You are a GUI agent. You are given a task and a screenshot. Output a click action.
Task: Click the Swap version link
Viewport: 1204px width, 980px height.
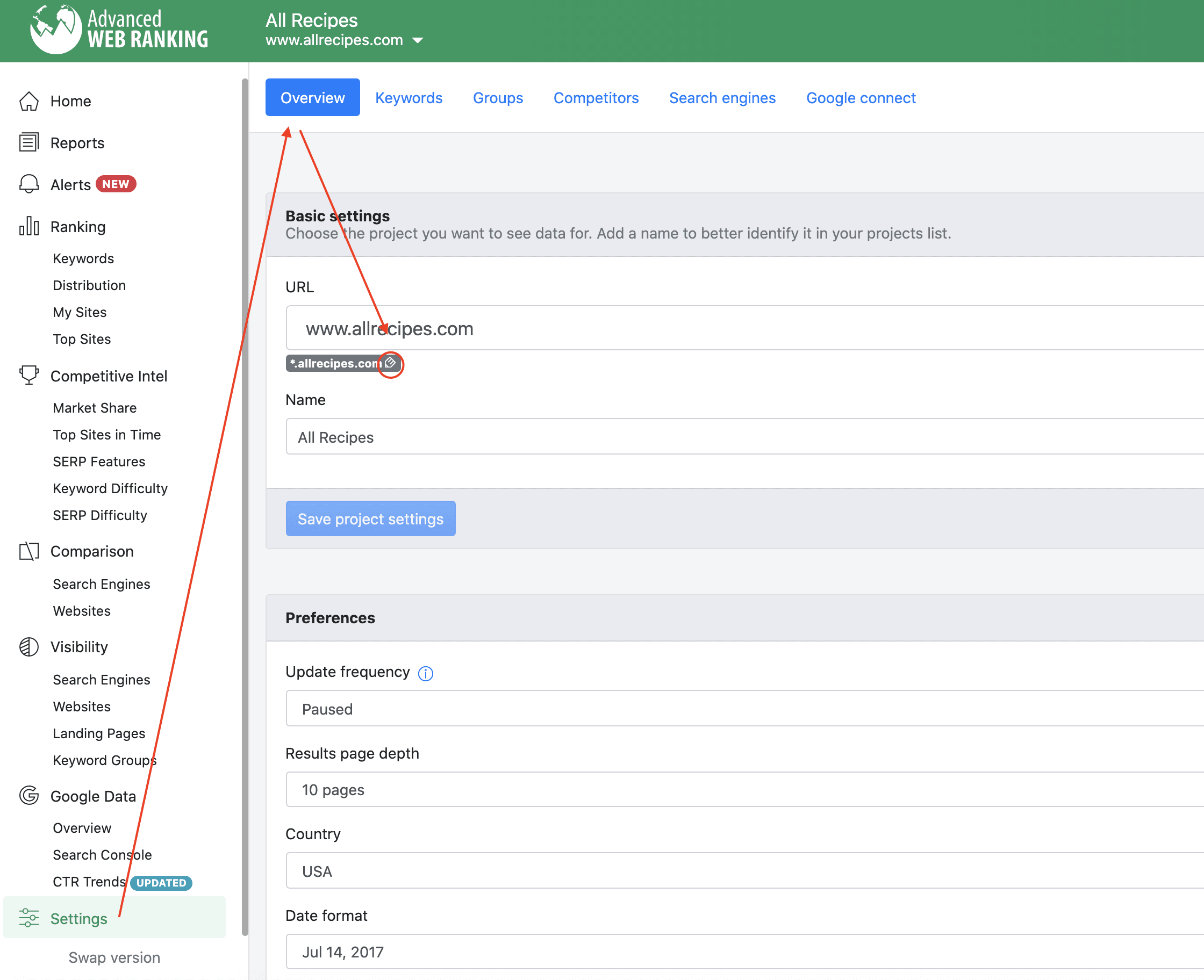click(x=114, y=957)
